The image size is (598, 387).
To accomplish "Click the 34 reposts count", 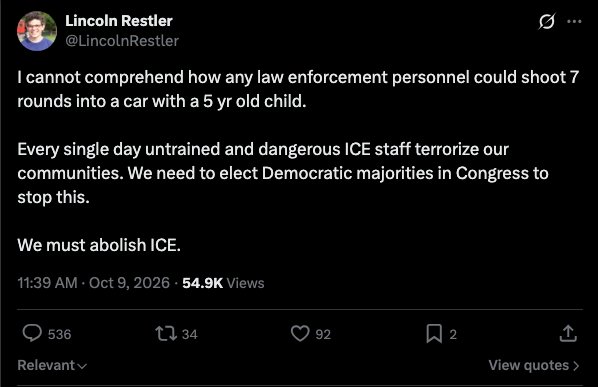I will (190, 334).
